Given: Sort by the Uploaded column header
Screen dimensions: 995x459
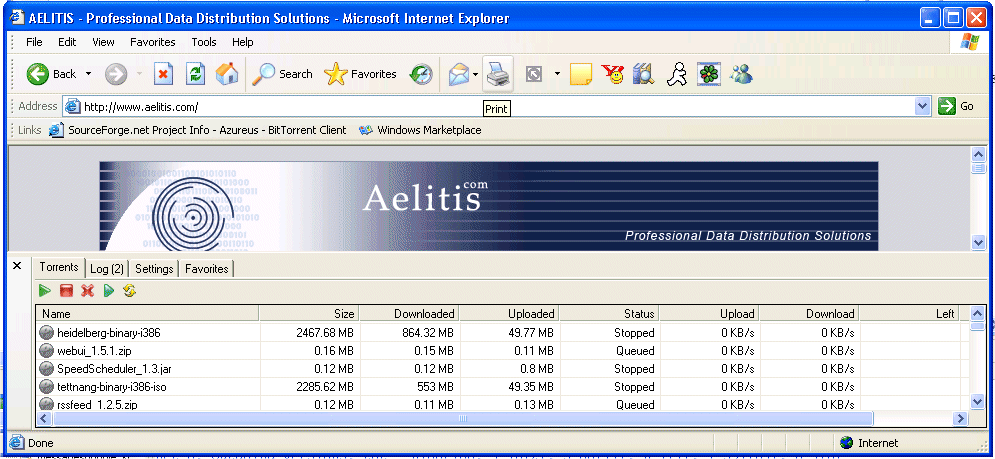Looking at the screenshot, I should coord(510,314).
